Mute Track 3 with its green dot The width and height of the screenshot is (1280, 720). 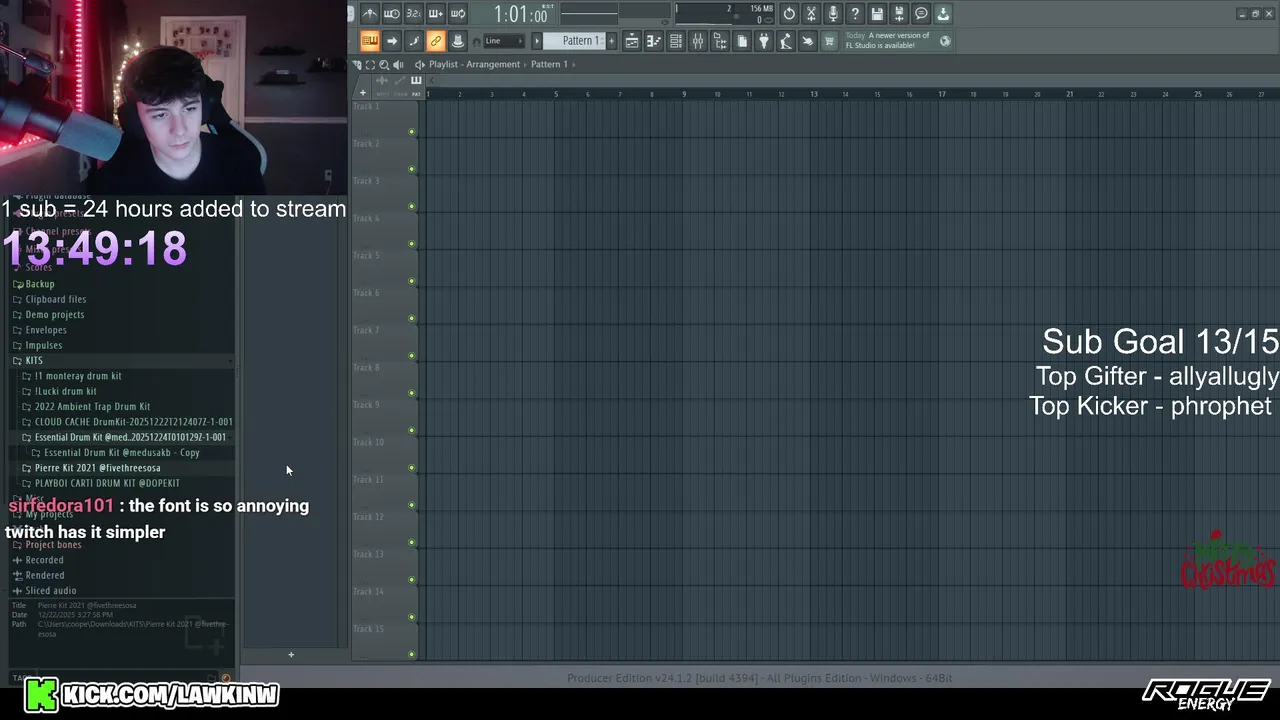tap(411, 207)
